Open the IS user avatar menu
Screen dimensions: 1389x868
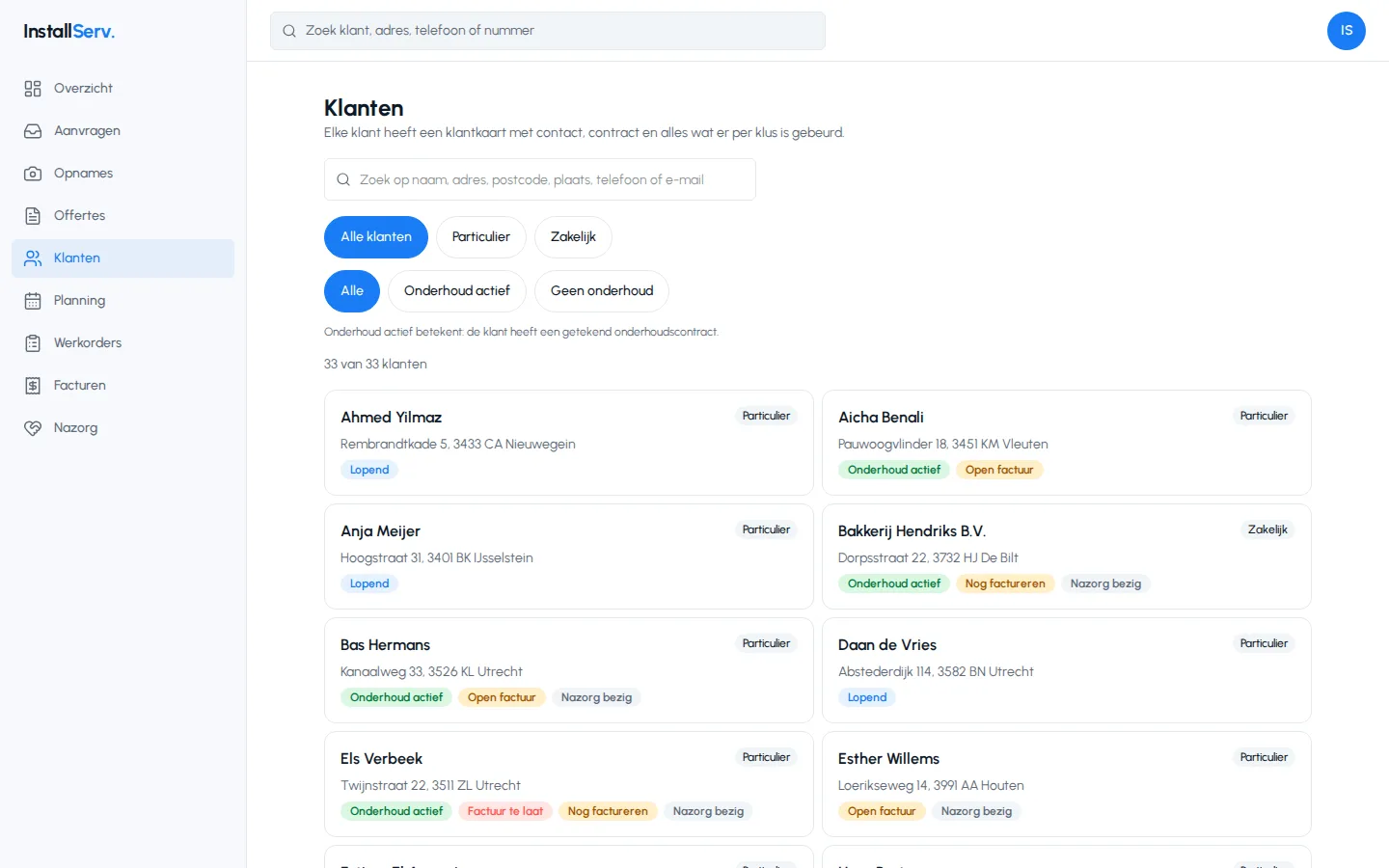click(x=1347, y=31)
